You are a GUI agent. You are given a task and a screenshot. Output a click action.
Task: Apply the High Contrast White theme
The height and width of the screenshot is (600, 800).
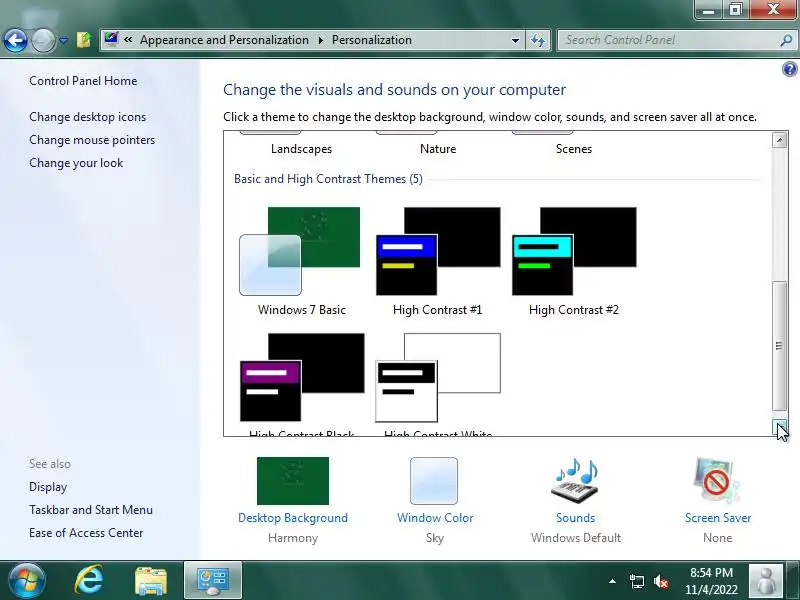[x=438, y=378]
